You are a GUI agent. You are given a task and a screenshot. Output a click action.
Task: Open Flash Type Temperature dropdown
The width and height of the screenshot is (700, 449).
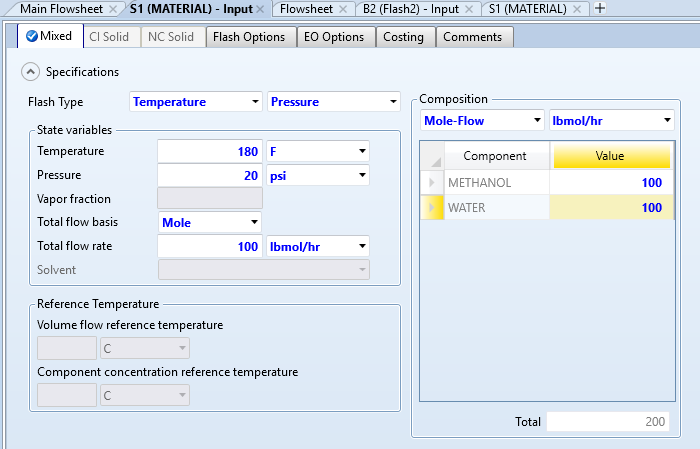point(255,102)
